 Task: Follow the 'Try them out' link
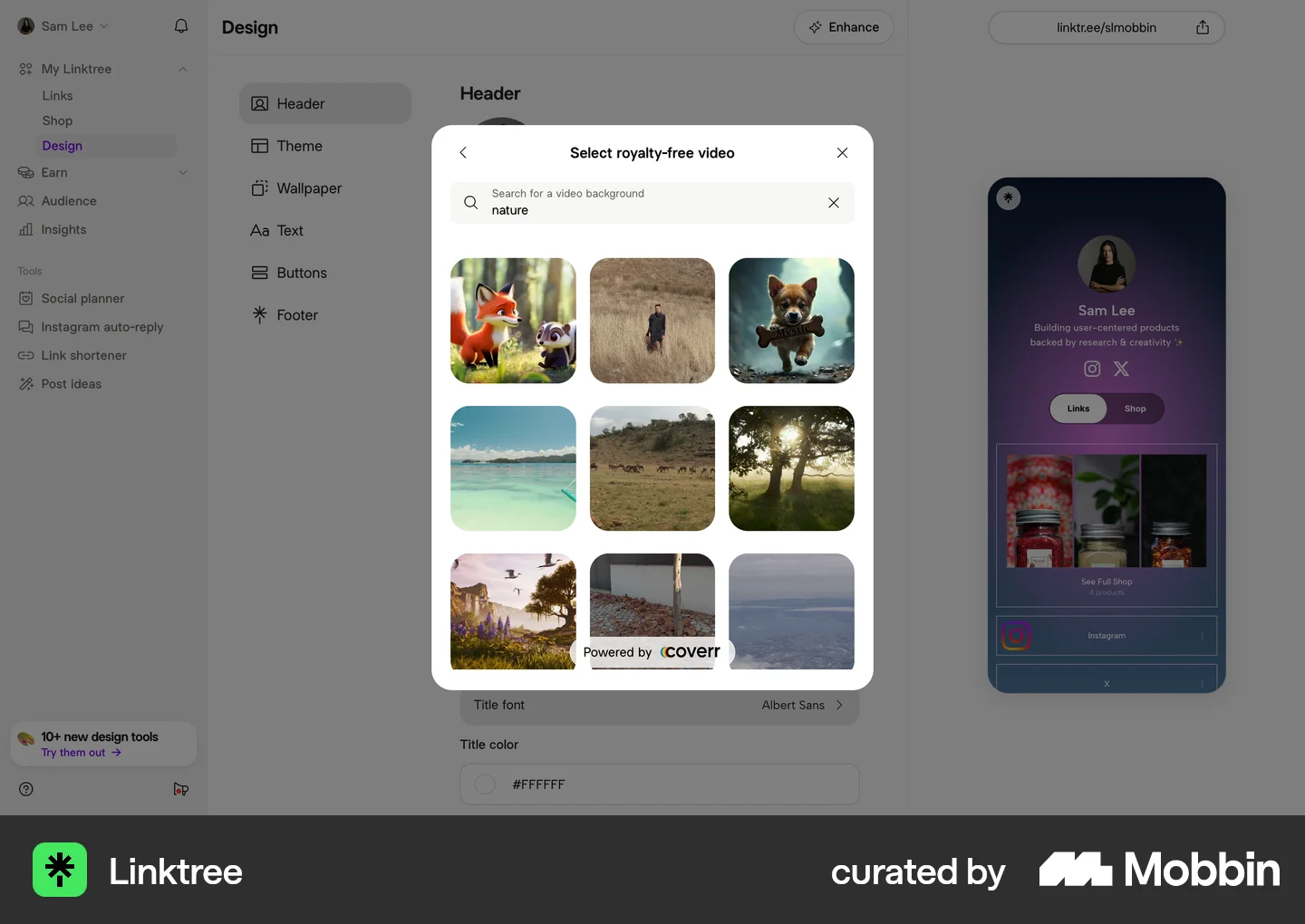pyautogui.click(x=81, y=753)
